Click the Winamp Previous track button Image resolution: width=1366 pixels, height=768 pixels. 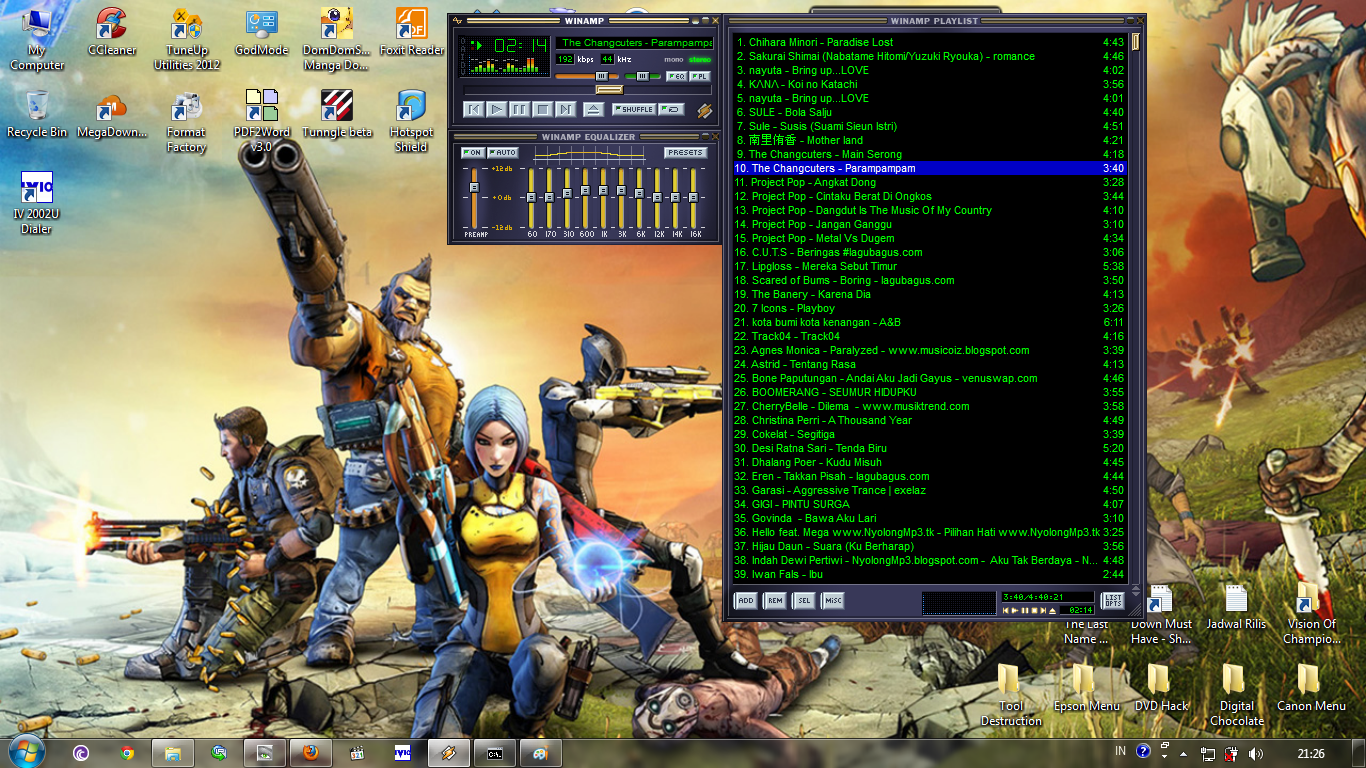pyautogui.click(x=474, y=109)
